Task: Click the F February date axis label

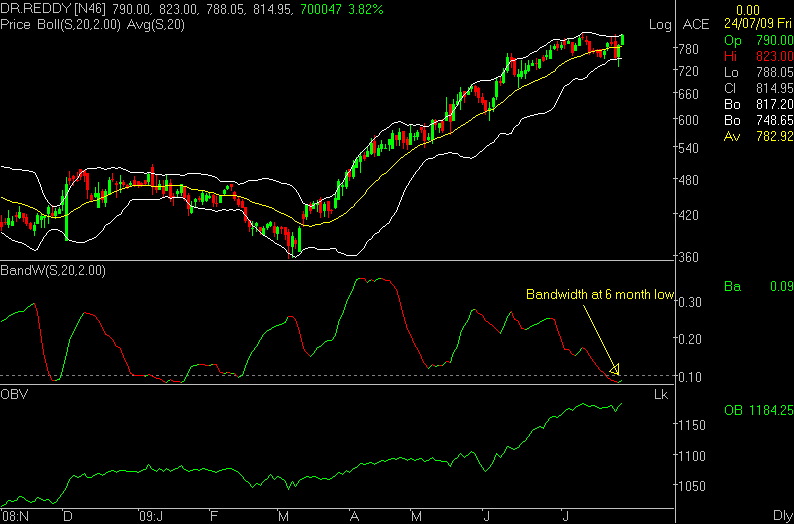Action: tap(214, 517)
